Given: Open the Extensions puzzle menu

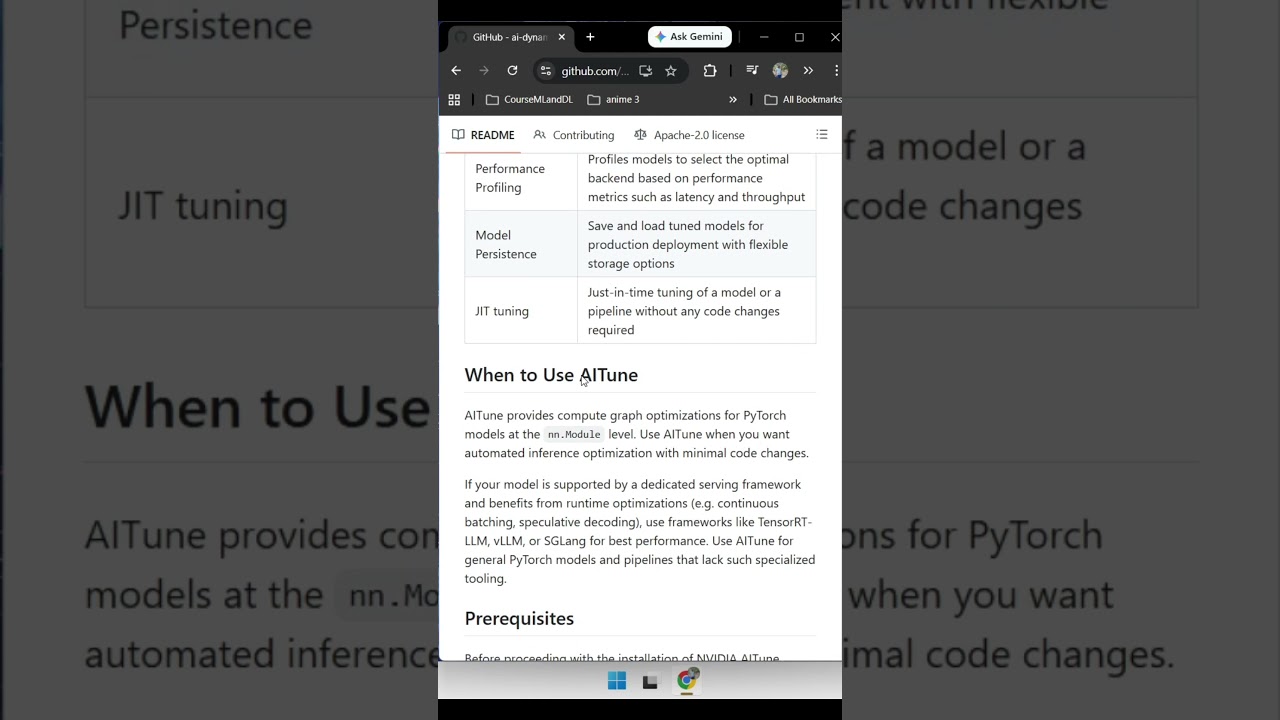Looking at the screenshot, I should pos(710,71).
